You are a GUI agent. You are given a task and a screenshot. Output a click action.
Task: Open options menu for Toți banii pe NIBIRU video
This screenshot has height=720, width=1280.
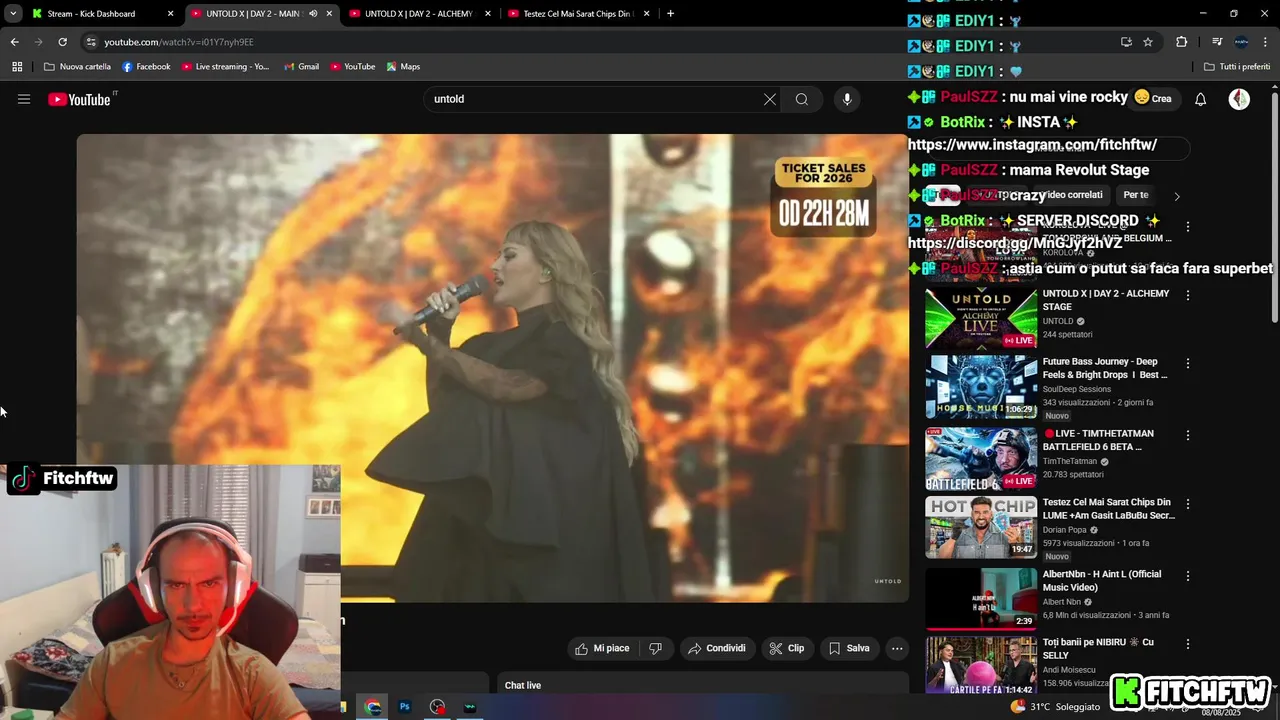pyautogui.click(x=1188, y=644)
